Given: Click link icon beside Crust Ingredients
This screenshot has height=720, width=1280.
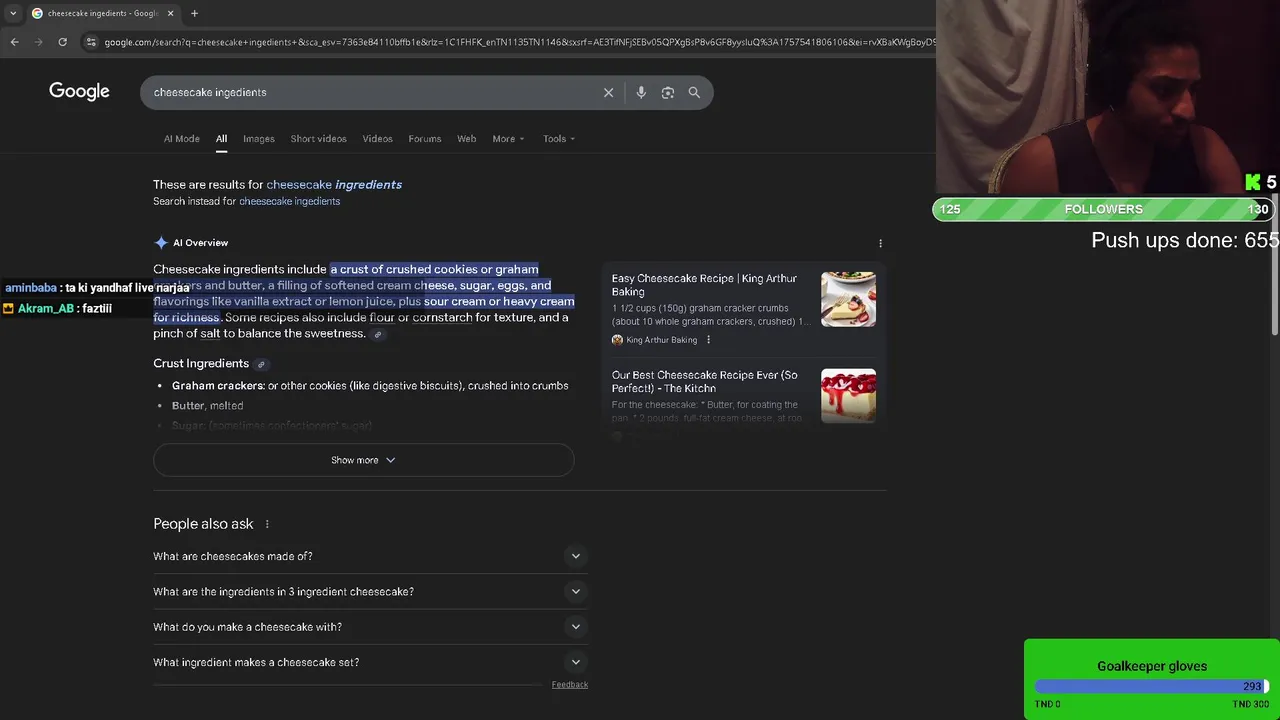Looking at the screenshot, I should coord(261,364).
